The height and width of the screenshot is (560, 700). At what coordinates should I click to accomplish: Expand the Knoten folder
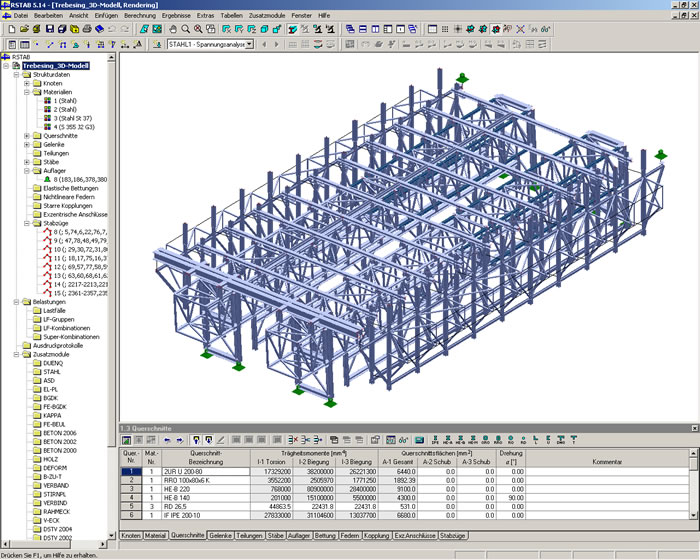coord(27,84)
